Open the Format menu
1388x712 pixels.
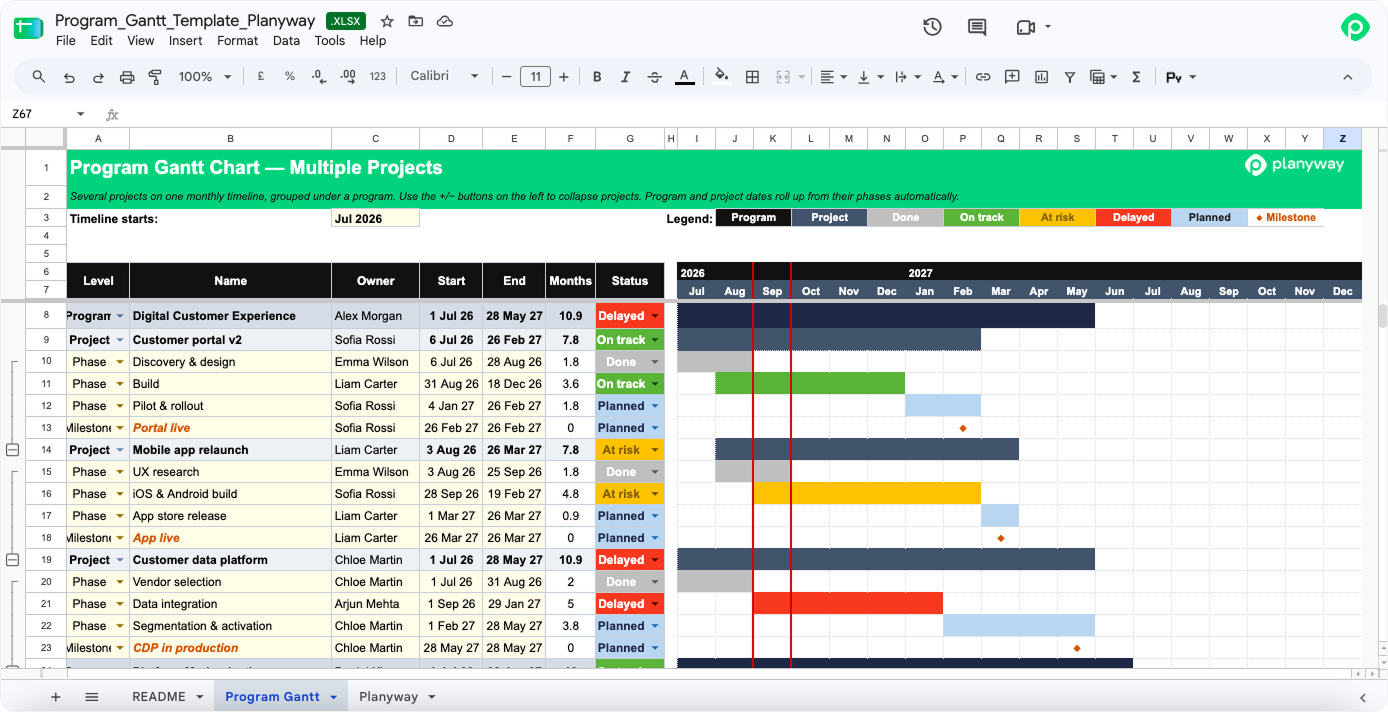click(x=238, y=41)
